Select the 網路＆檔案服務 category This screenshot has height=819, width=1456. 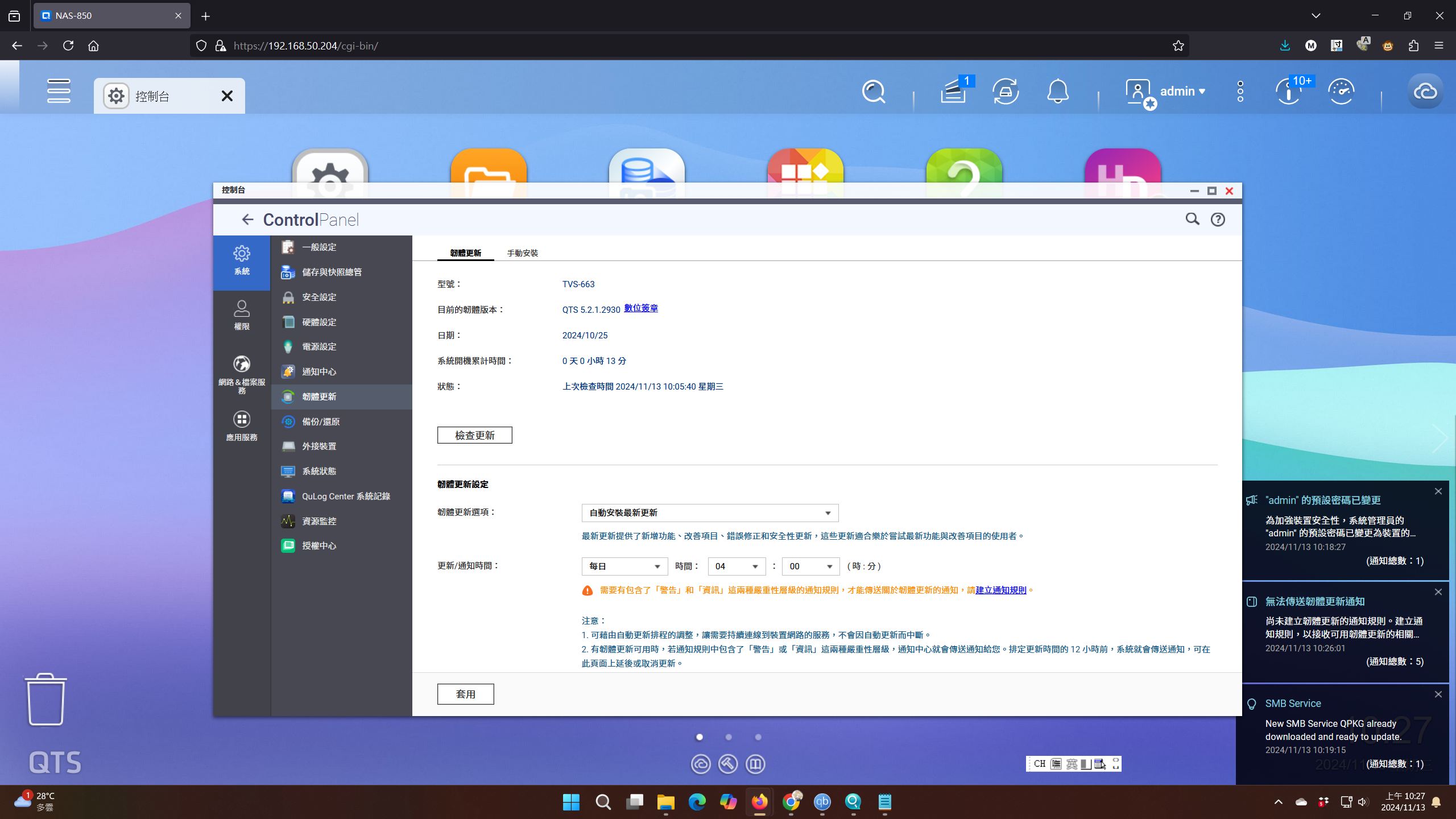[x=242, y=374]
